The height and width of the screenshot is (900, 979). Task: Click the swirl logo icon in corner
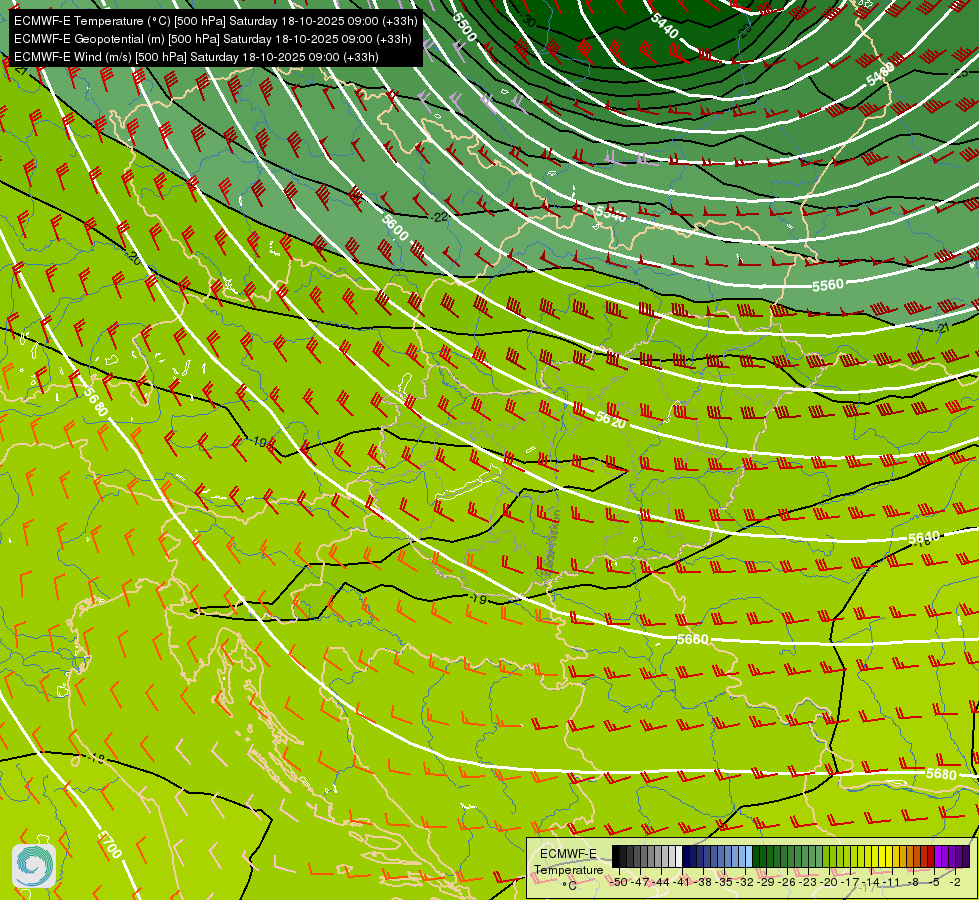tap(34, 866)
